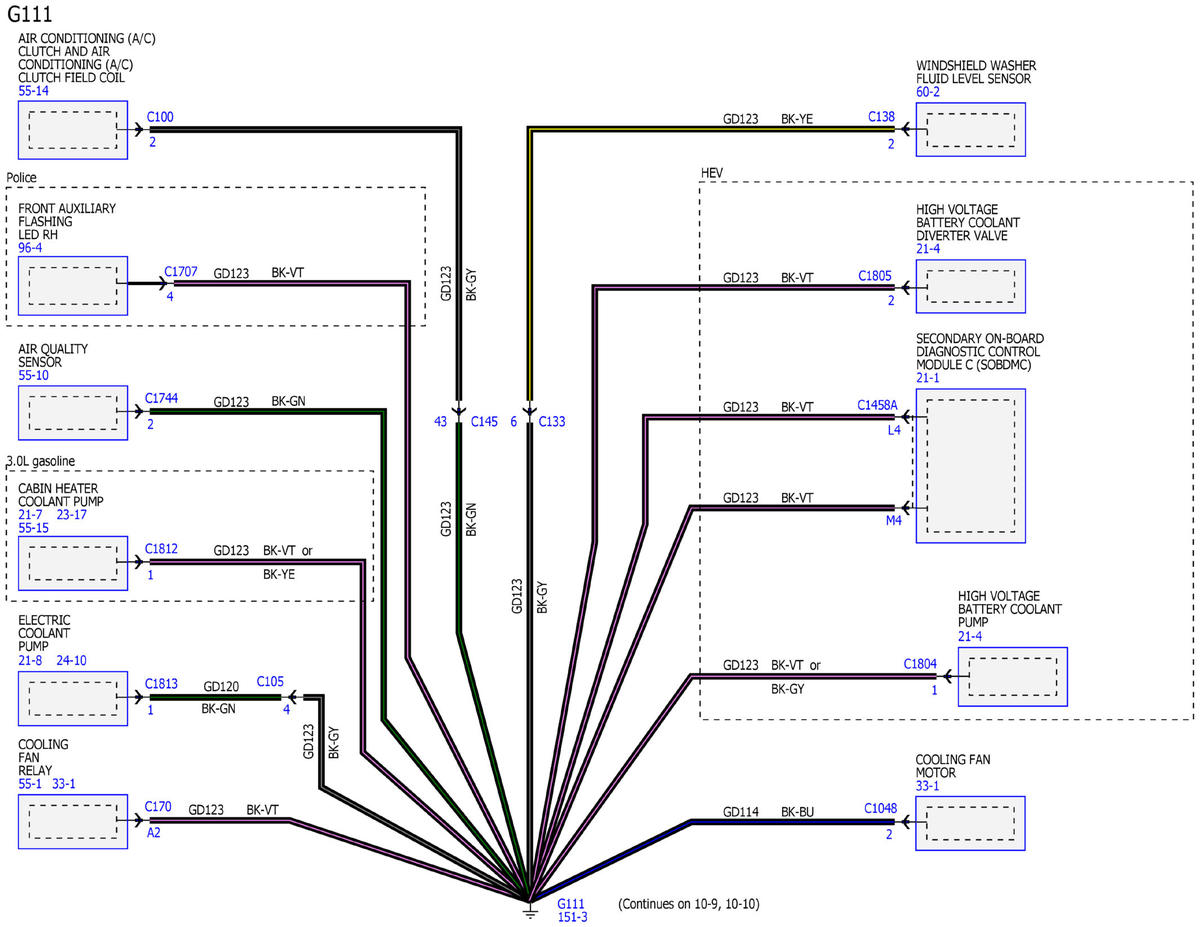The width and height of the screenshot is (1200, 927).
Task: Open connector C100 link
Action: pos(160,117)
